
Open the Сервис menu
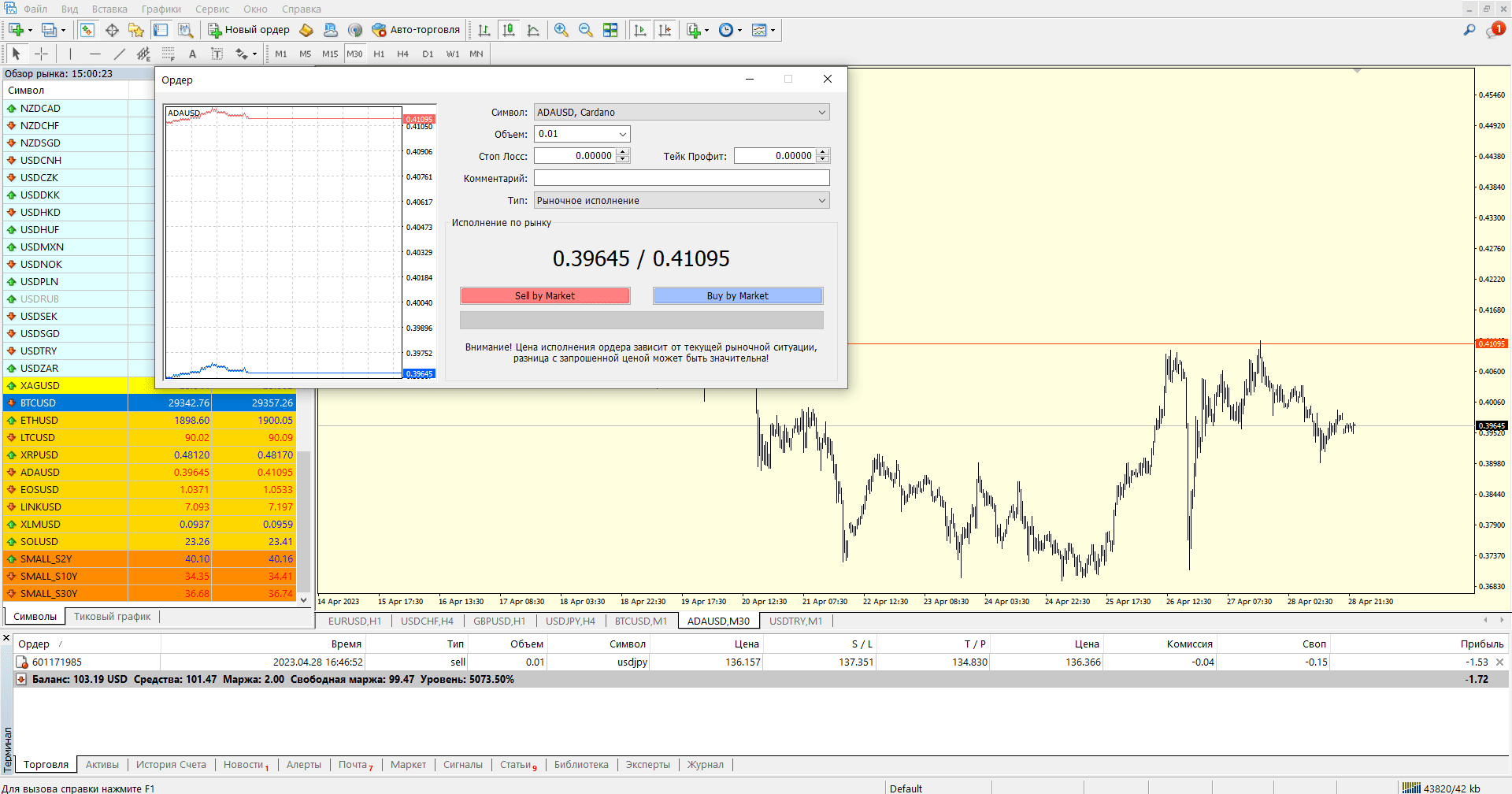pos(212,9)
